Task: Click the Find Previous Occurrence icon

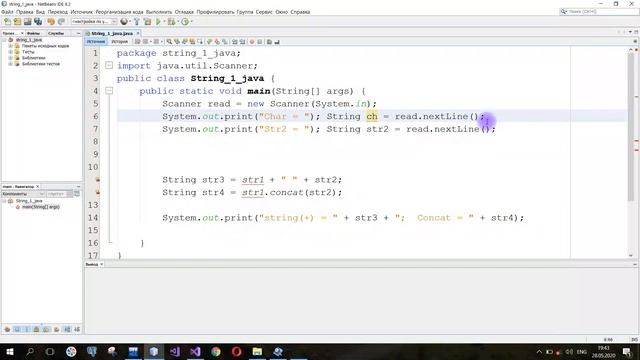Action: (177, 42)
